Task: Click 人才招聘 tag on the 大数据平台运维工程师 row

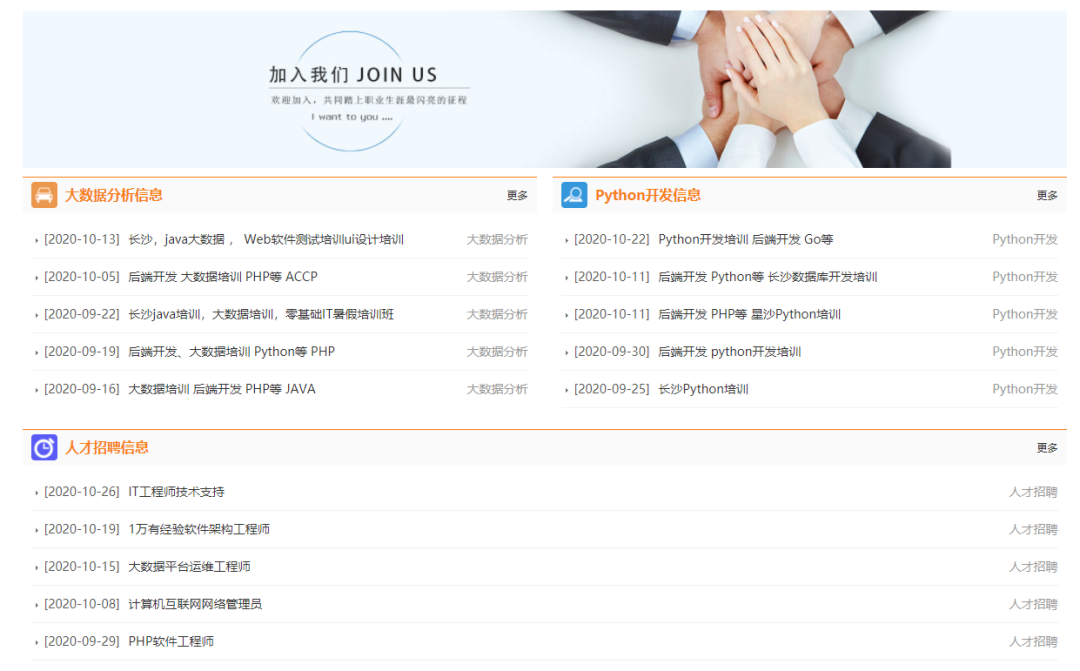Action: (x=1033, y=567)
